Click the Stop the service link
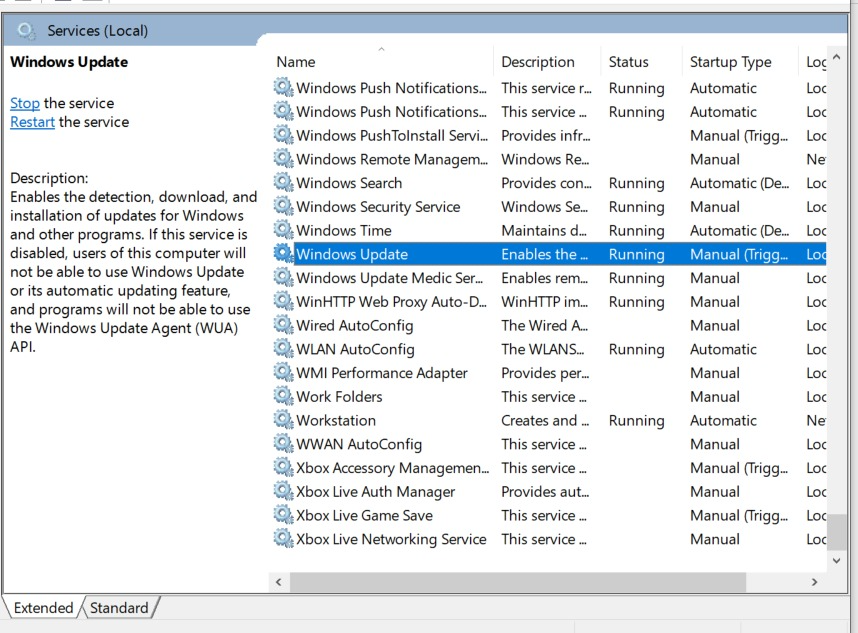 pos(25,103)
